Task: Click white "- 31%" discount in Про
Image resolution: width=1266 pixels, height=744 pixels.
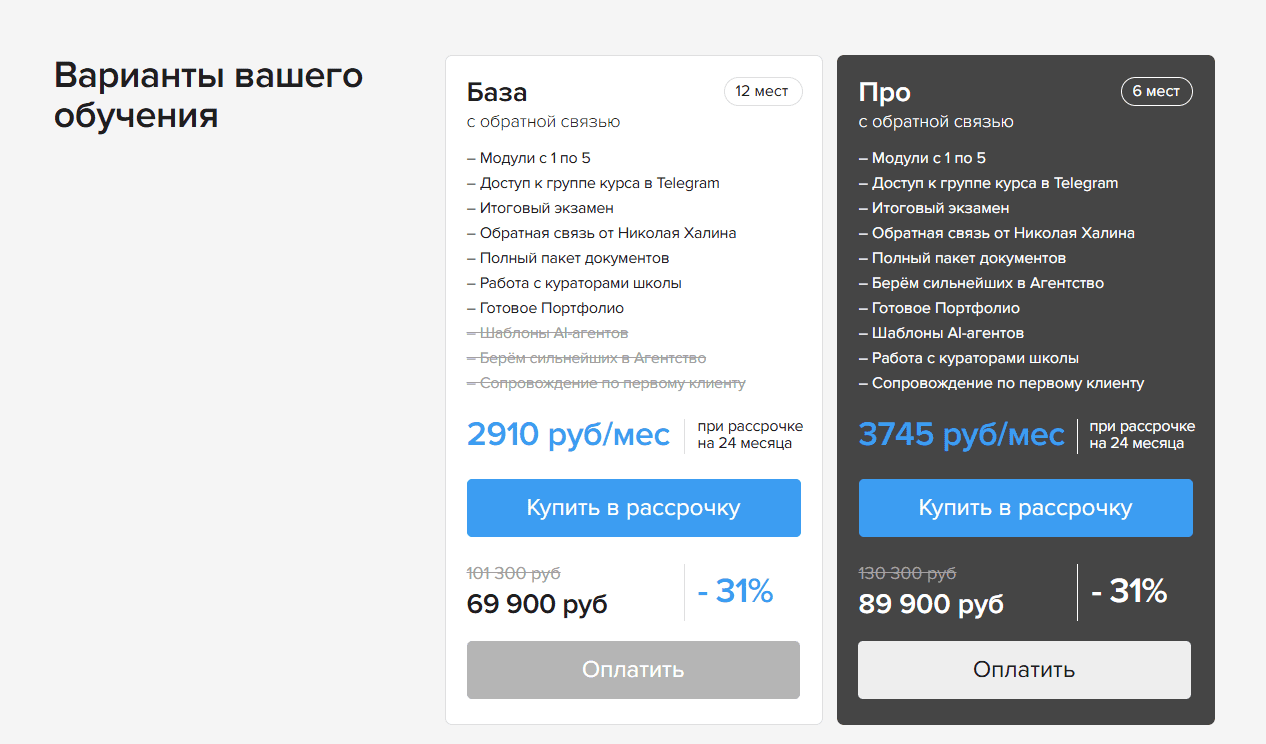Action: [1129, 592]
